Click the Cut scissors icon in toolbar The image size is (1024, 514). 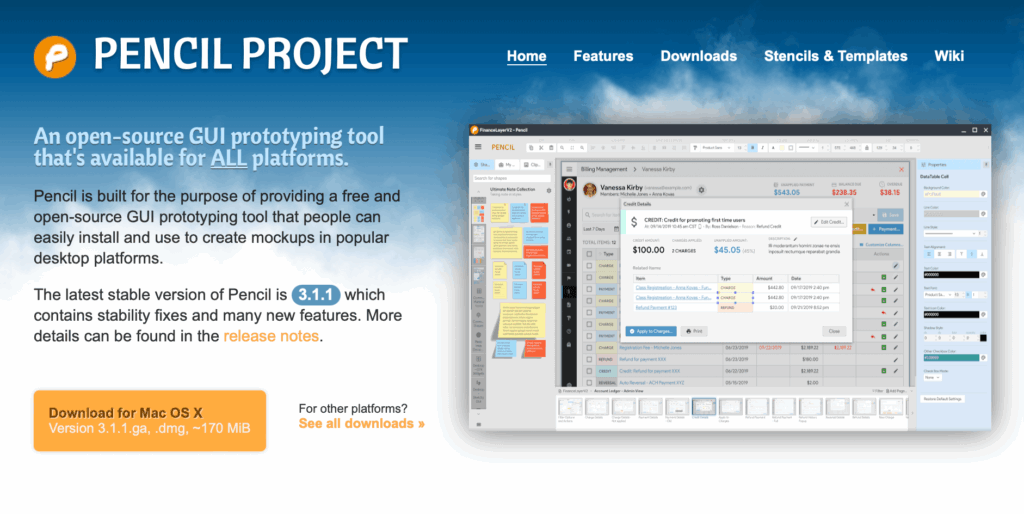tap(541, 148)
